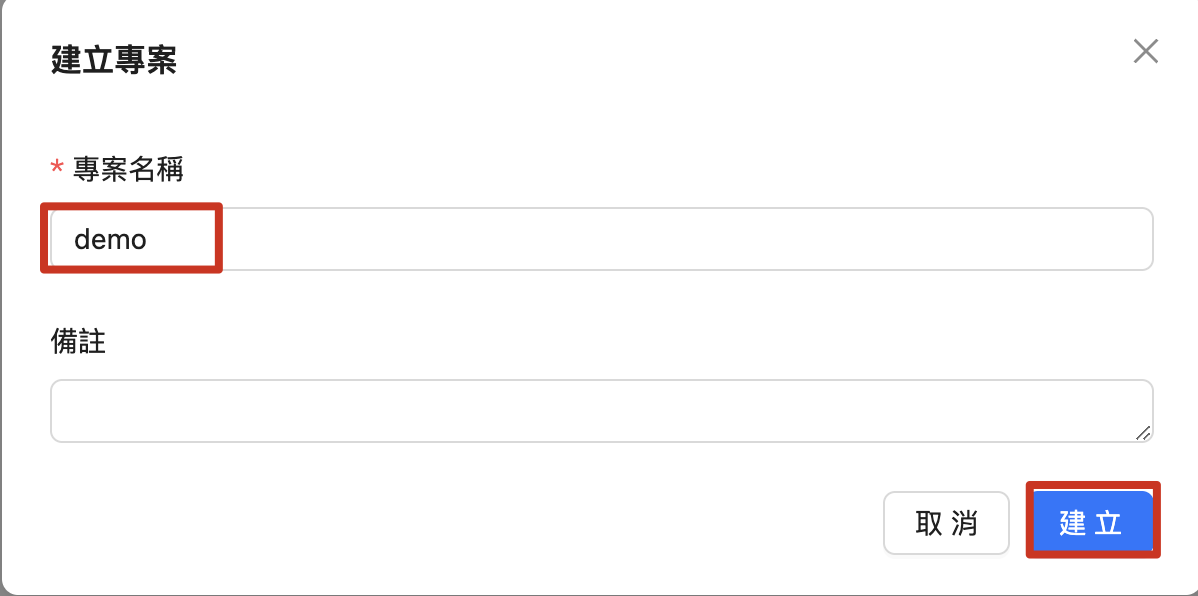Click the empty area right of demo in name field
The width and height of the screenshot is (1198, 596).
[680, 239]
